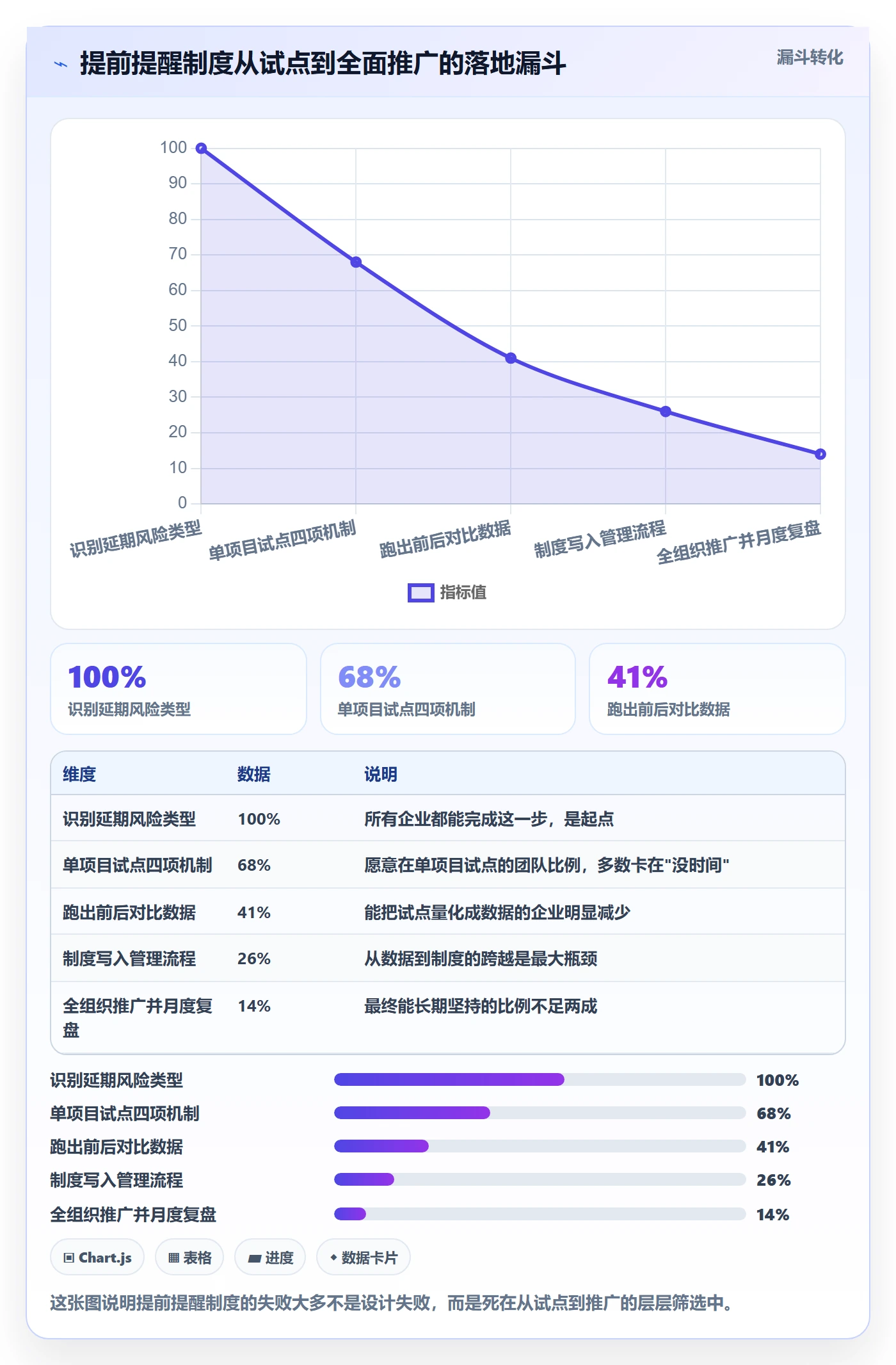Select the chart data point at 26
The image size is (896, 1365).
tap(666, 411)
